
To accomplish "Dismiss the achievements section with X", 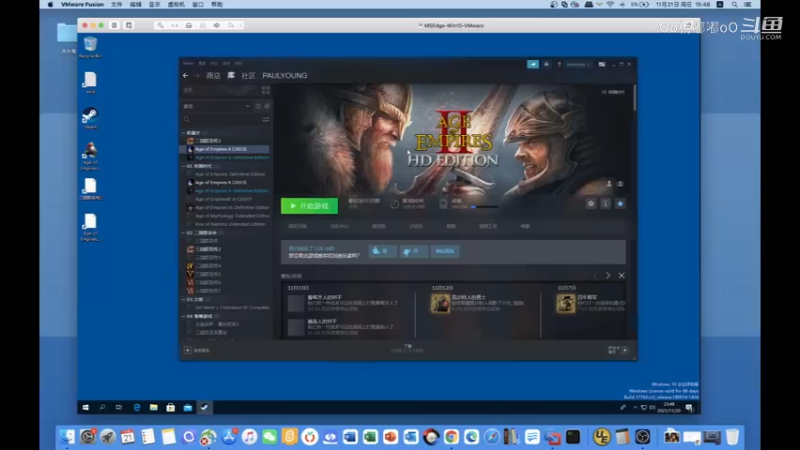I will [621, 276].
